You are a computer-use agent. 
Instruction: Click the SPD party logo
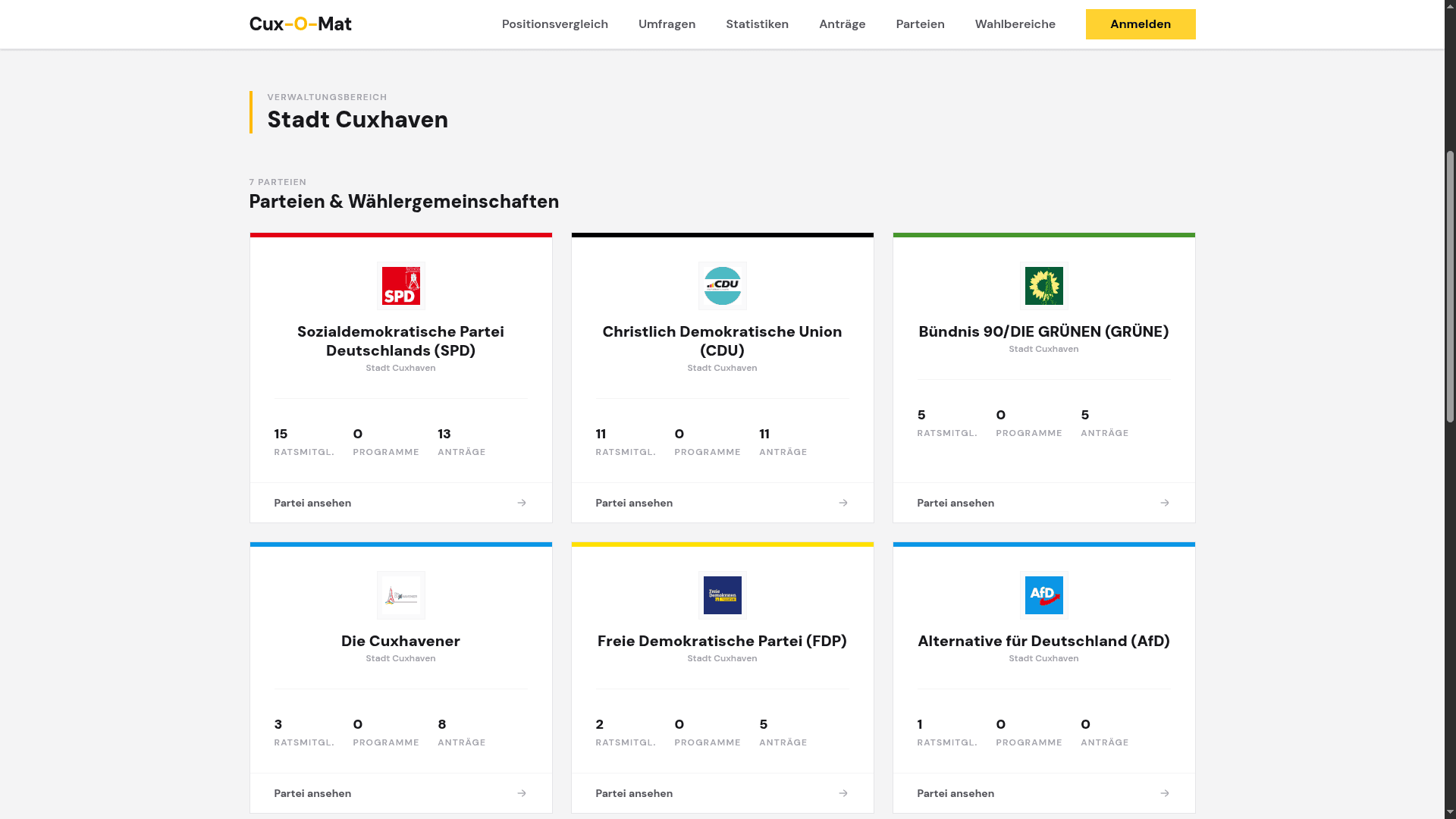point(400,286)
